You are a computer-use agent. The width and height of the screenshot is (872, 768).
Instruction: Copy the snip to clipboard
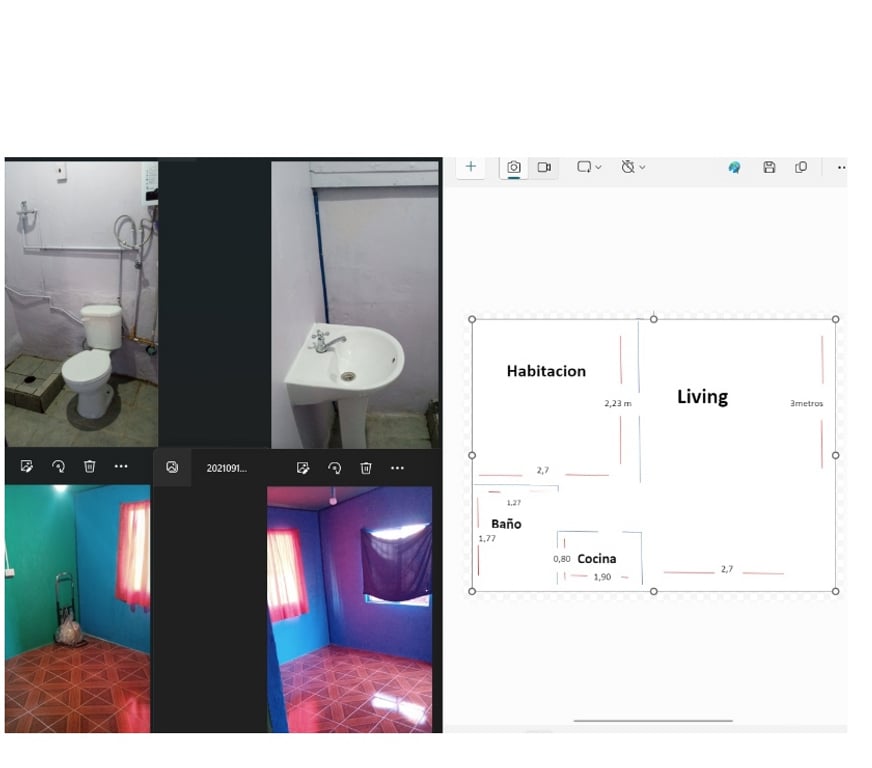pyautogui.click(x=801, y=168)
